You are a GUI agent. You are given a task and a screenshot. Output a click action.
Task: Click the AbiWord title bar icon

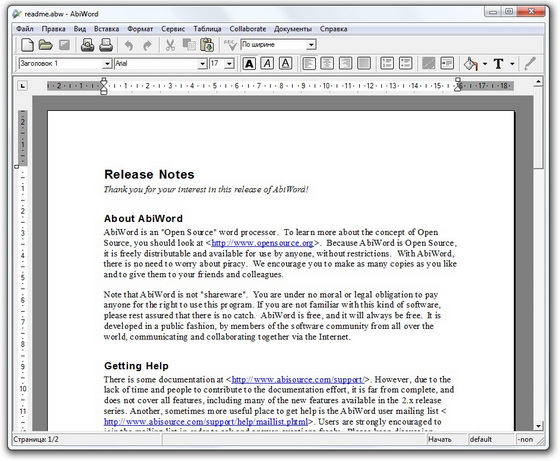[16, 14]
